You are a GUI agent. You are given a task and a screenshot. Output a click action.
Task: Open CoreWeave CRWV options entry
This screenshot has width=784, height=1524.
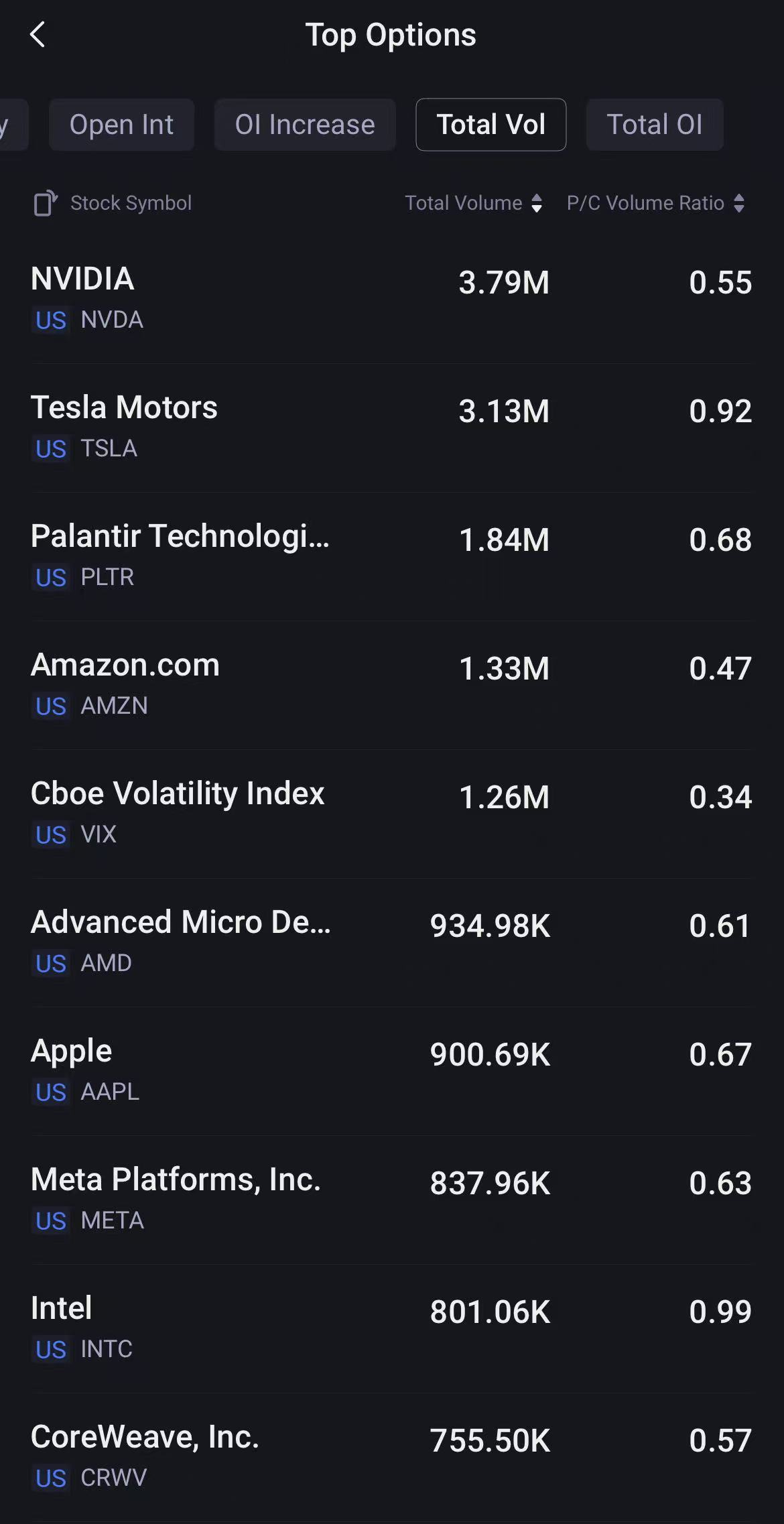pyautogui.click(x=391, y=1456)
